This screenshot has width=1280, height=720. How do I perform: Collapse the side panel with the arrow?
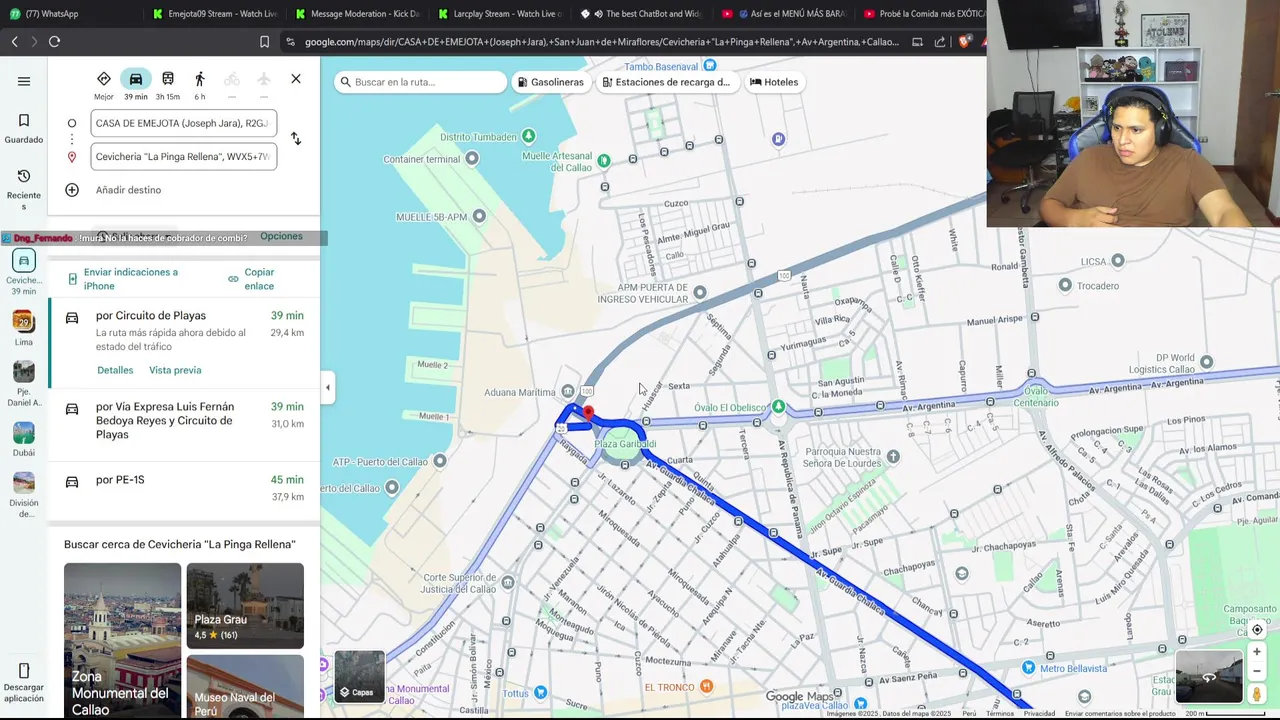pyautogui.click(x=327, y=388)
